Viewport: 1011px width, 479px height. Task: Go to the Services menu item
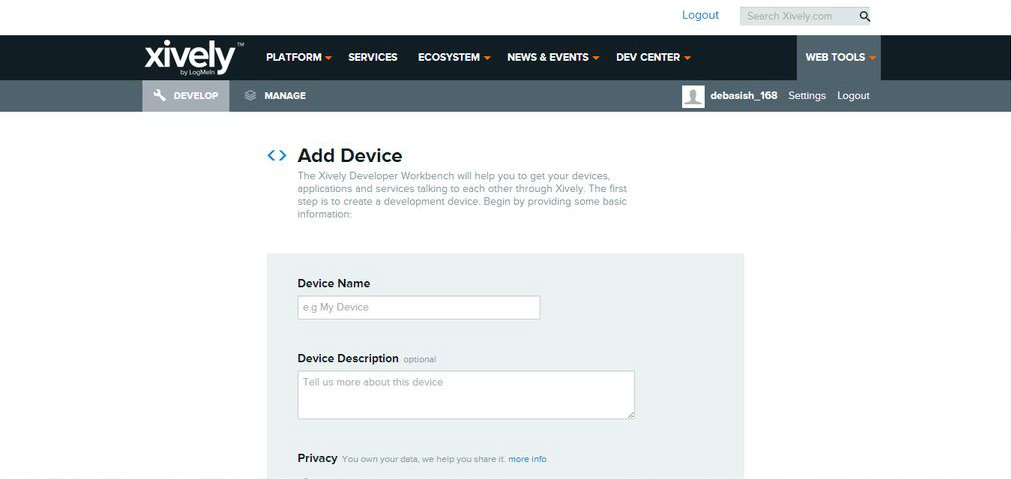click(373, 57)
